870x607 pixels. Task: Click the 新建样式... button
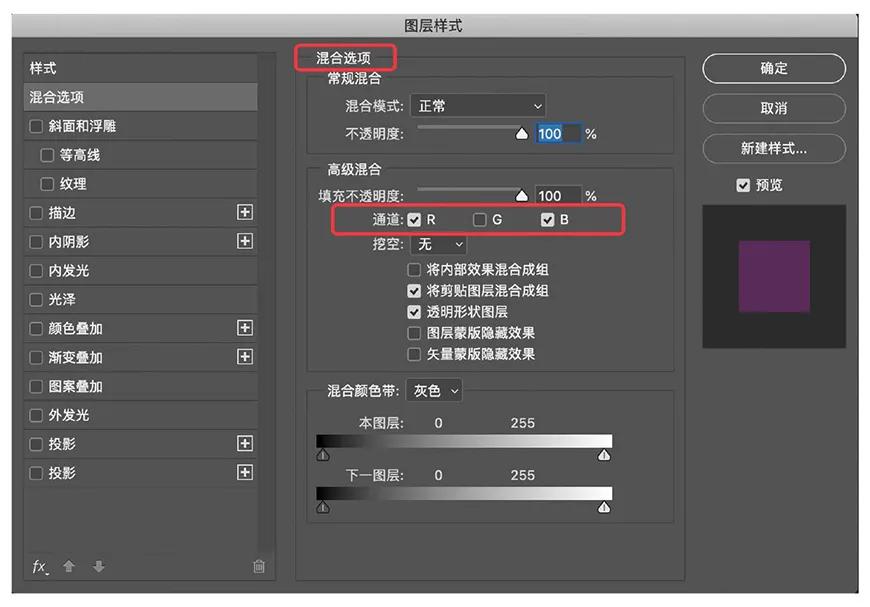[773, 148]
